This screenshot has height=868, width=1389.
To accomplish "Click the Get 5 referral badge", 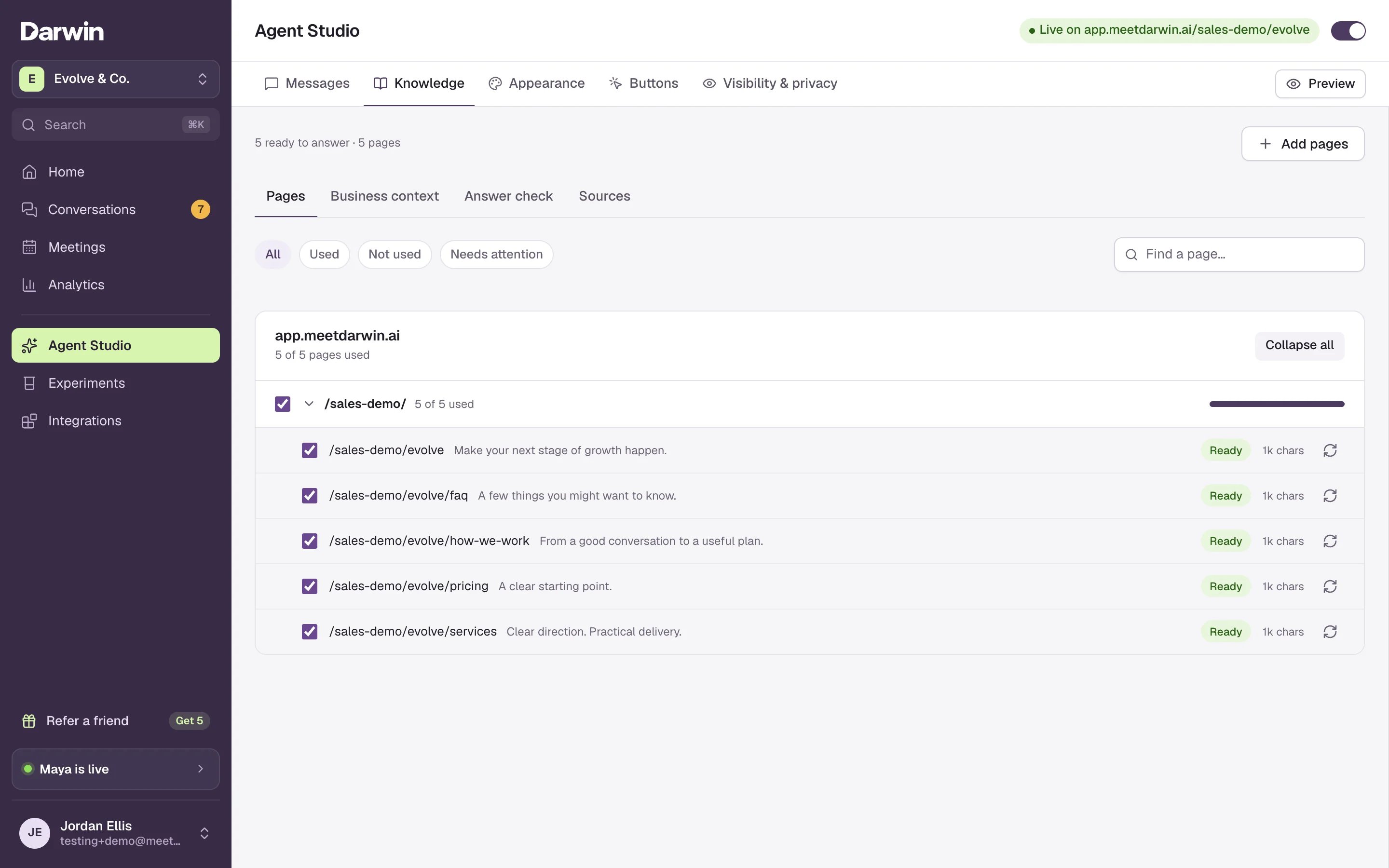I will [190, 720].
